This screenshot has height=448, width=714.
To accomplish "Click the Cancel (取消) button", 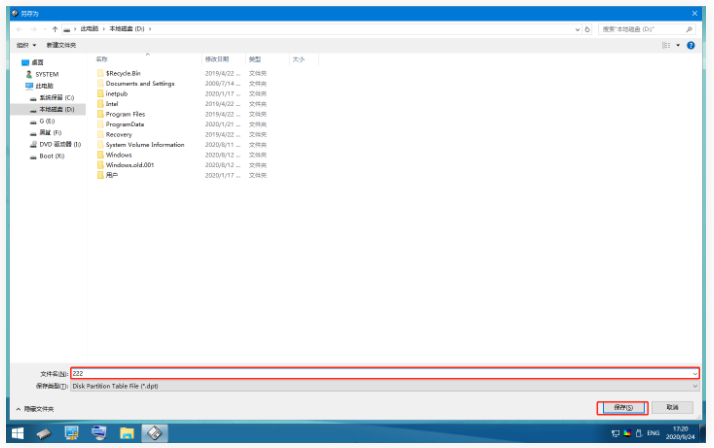I will tap(672, 408).
